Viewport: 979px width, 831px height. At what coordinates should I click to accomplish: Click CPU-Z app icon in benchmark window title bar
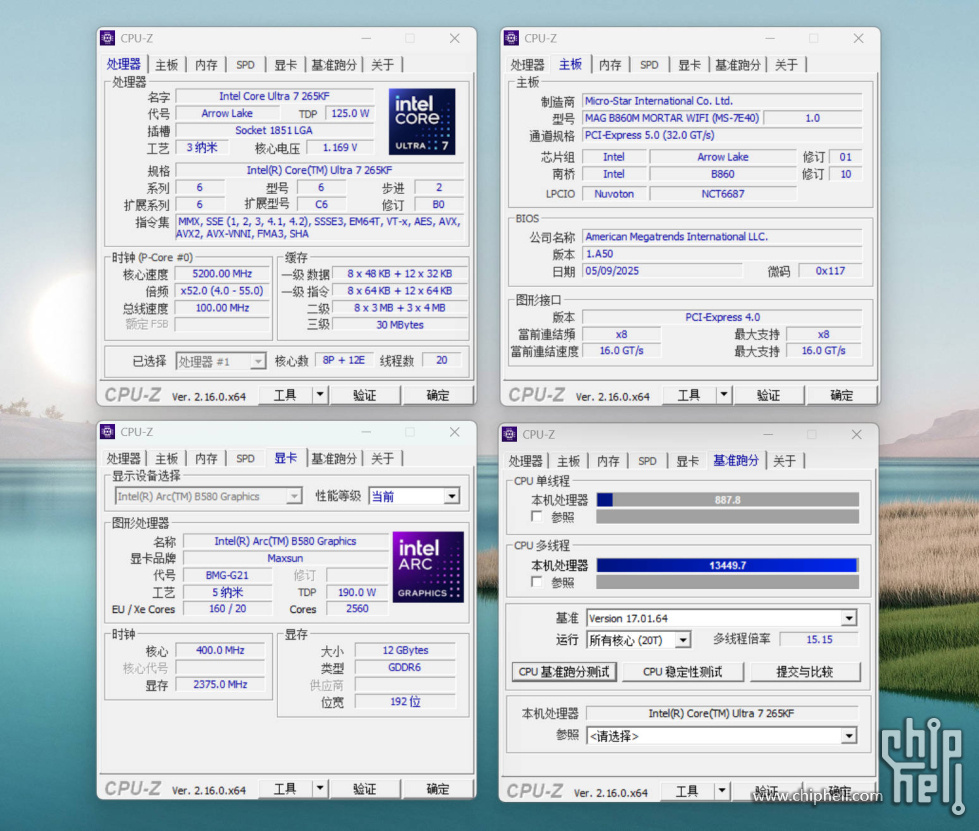509,434
